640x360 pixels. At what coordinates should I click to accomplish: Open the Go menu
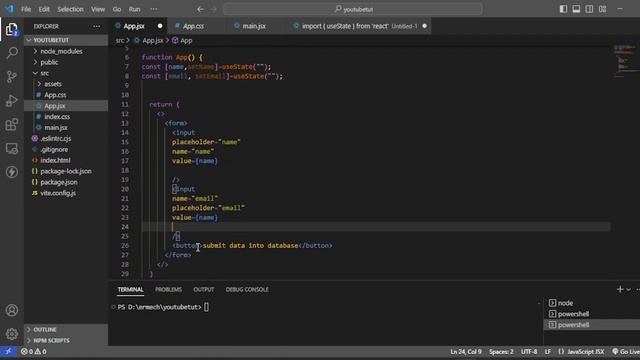117,9
